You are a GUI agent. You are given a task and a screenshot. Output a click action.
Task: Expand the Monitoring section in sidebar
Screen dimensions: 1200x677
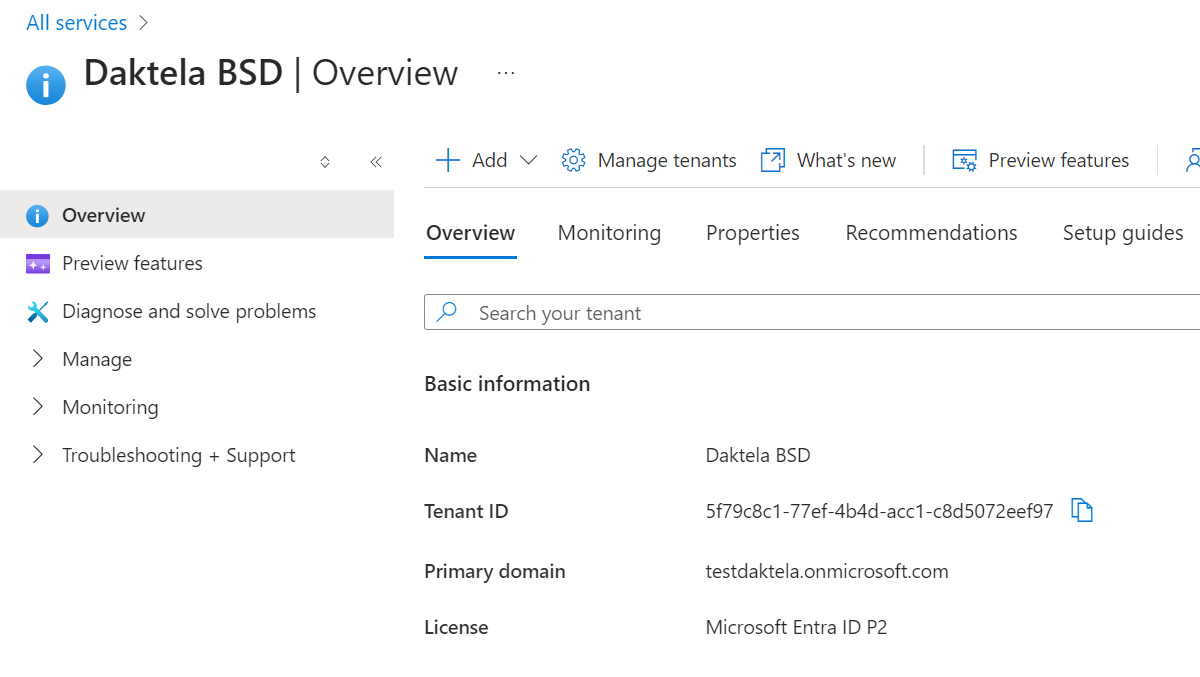38,407
